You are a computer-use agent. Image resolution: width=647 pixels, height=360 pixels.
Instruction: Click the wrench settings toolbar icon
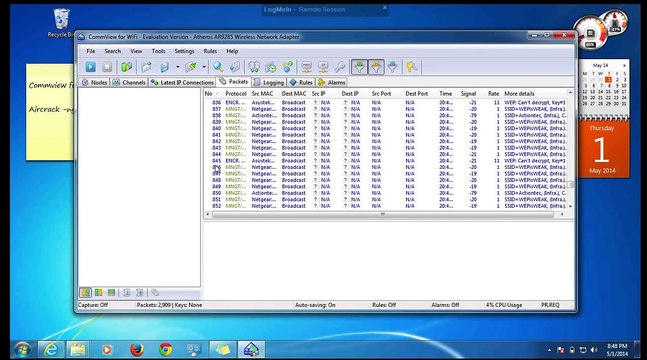click(x=340, y=67)
